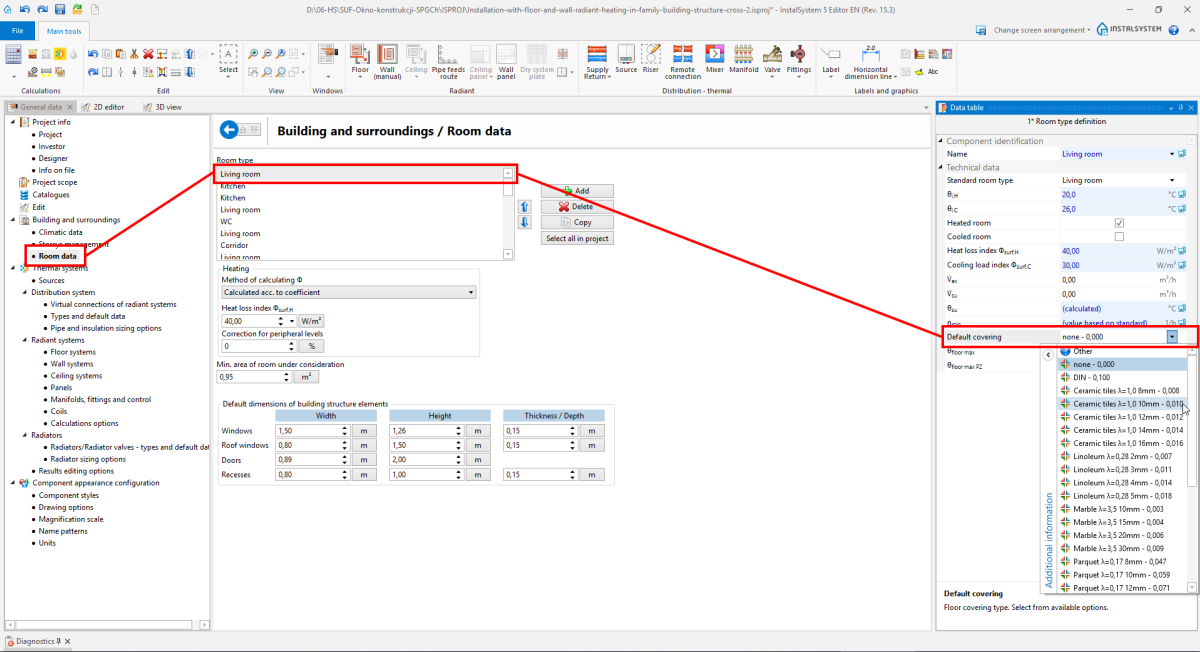Viewport: 1200px width, 652px height.
Task: Click the Add room type button
Action: (577, 191)
